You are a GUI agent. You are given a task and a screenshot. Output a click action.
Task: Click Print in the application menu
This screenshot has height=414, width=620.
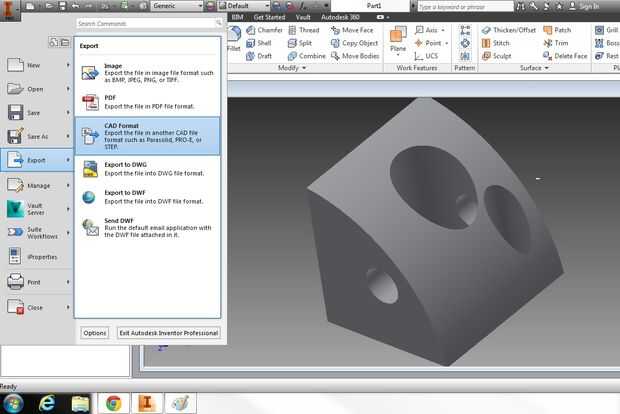37,282
